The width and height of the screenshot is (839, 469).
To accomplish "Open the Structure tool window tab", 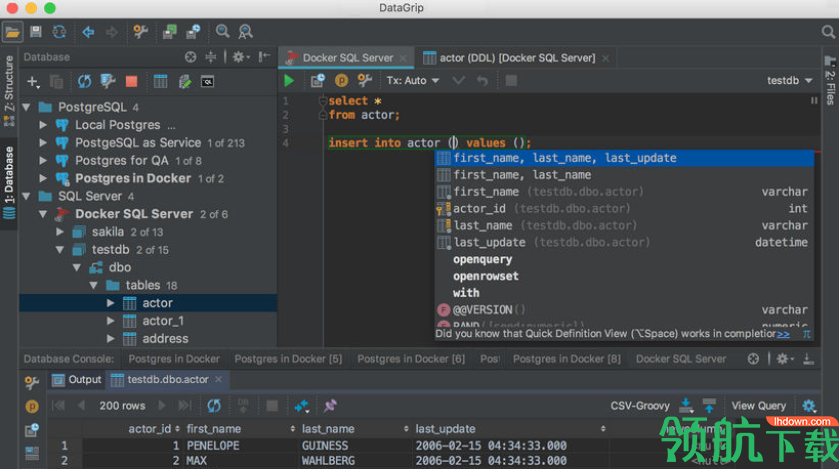I will [x=9, y=89].
